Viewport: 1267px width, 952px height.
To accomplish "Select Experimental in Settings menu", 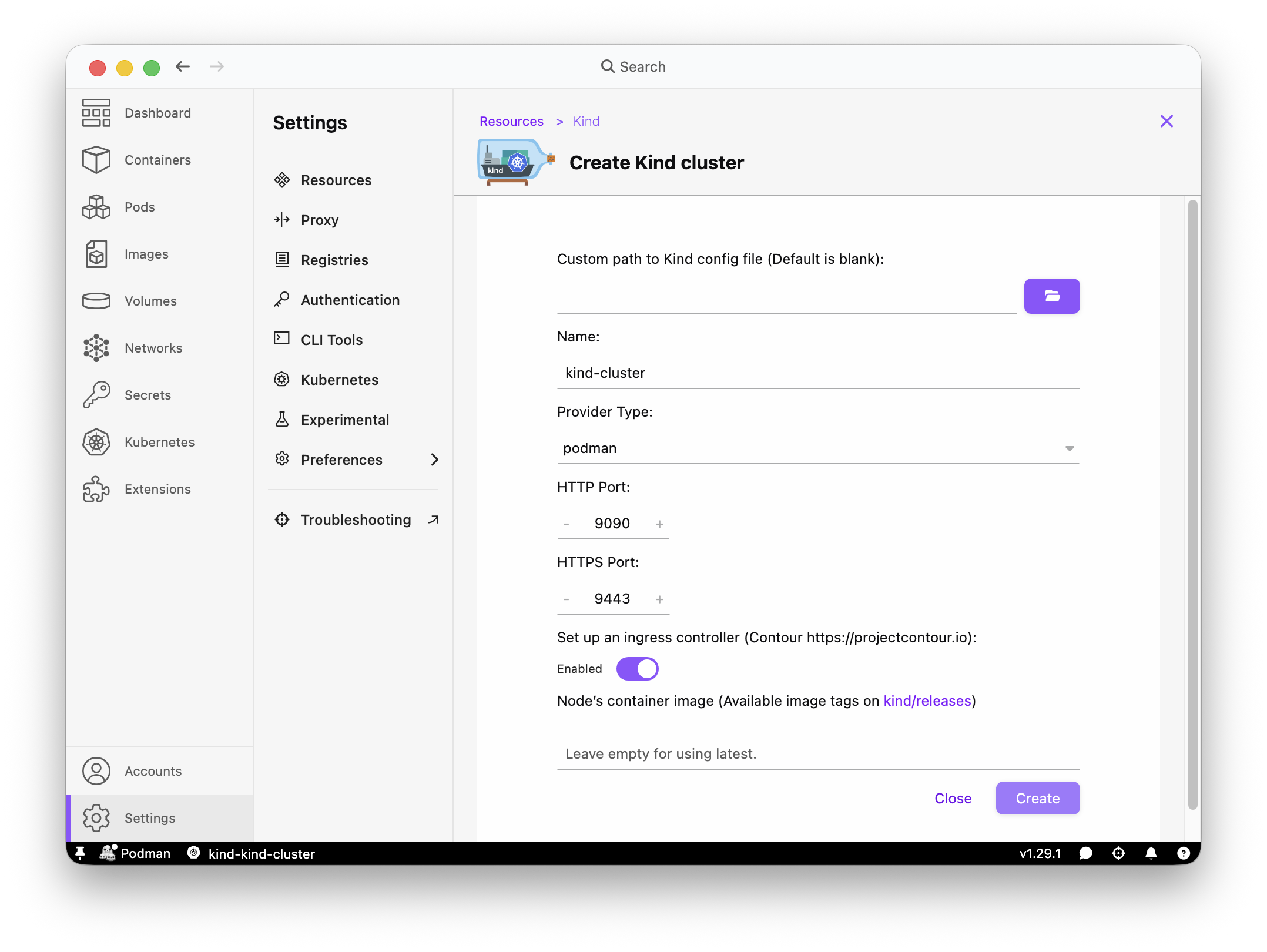I will tap(353, 420).
